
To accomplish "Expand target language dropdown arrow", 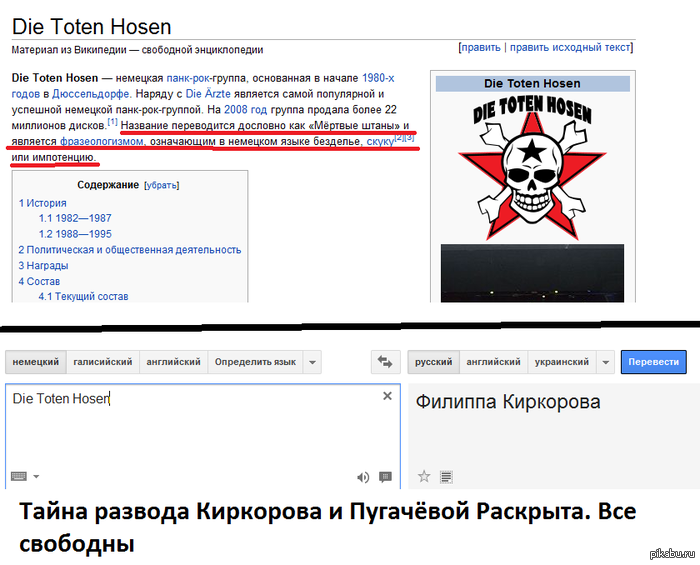I will tap(604, 362).
